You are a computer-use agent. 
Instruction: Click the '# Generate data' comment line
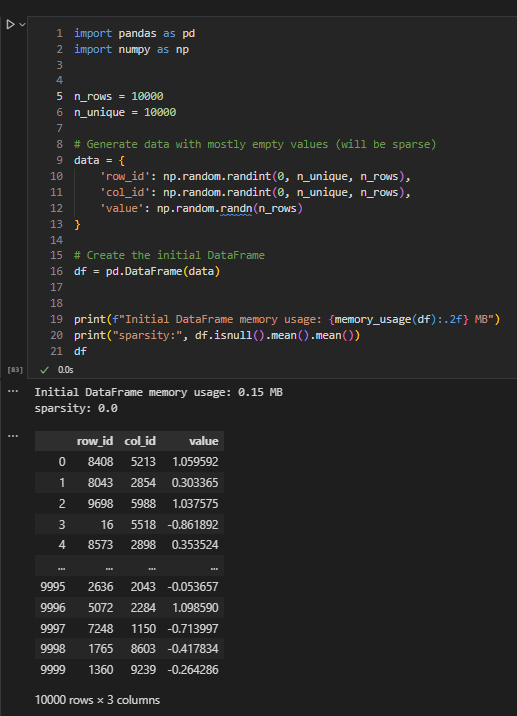[x=255, y=144]
